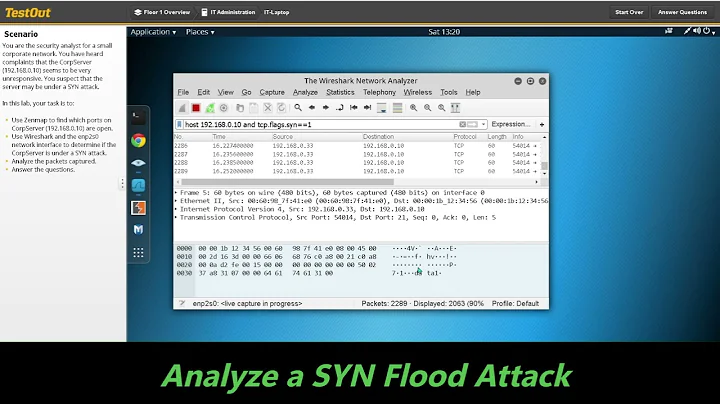Open Zenmap eye icon in dock
The image size is (720, 404).
[138, 163]
